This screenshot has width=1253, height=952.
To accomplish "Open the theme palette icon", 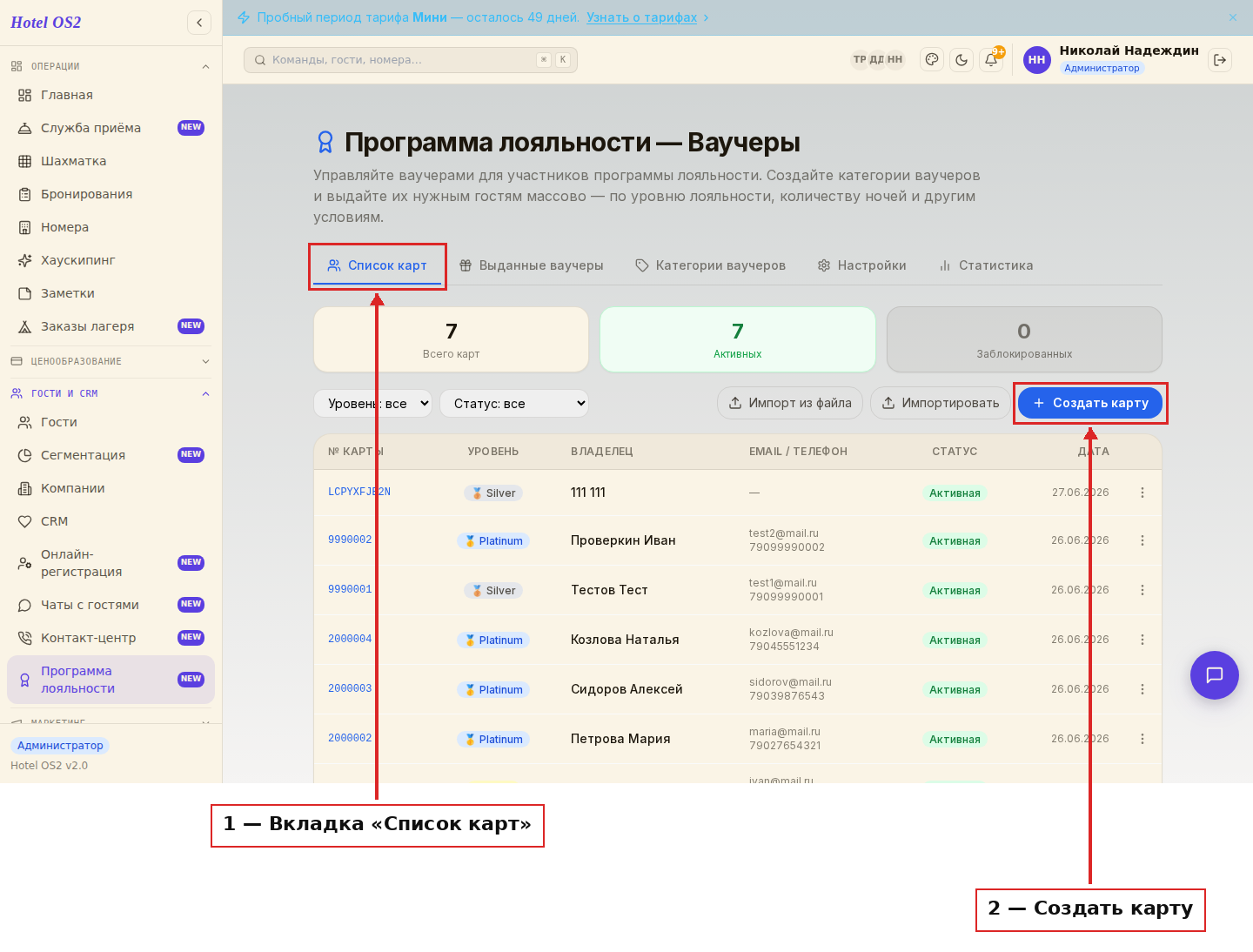I will click(932, 60).
